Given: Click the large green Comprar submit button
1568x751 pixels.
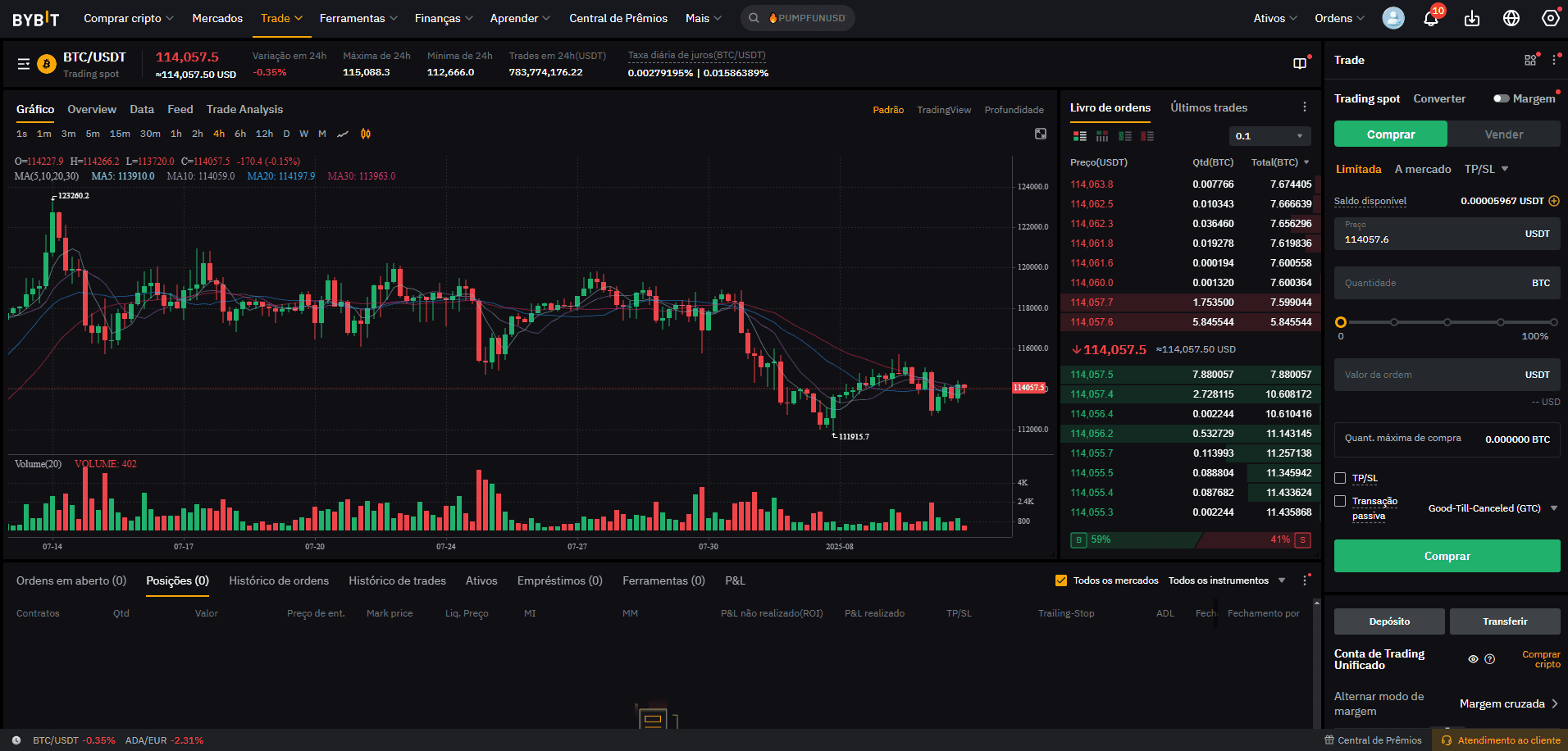Looking at the screenshot, I should (1447, 556).
